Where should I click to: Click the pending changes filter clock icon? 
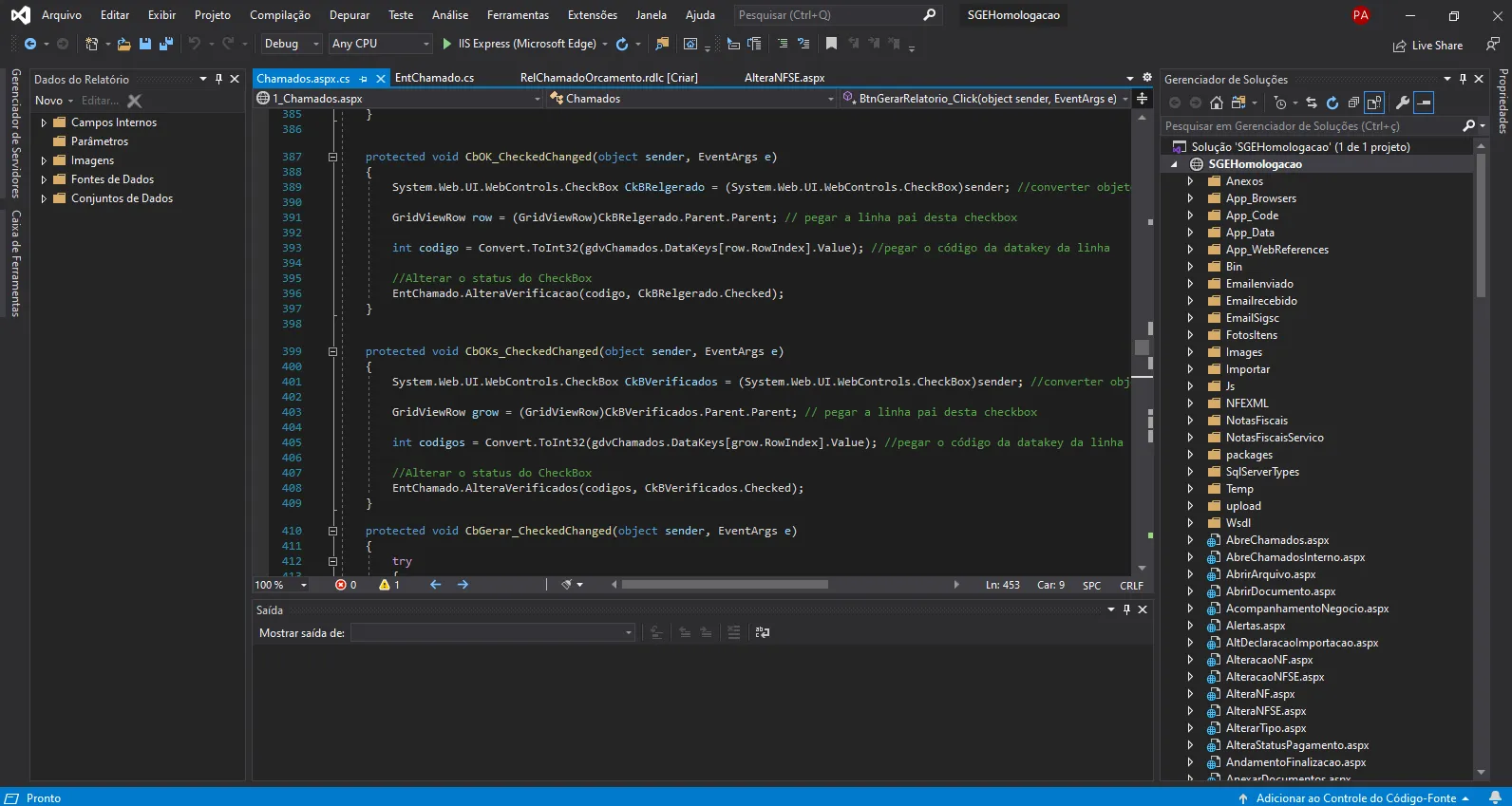pos(1280,103)
